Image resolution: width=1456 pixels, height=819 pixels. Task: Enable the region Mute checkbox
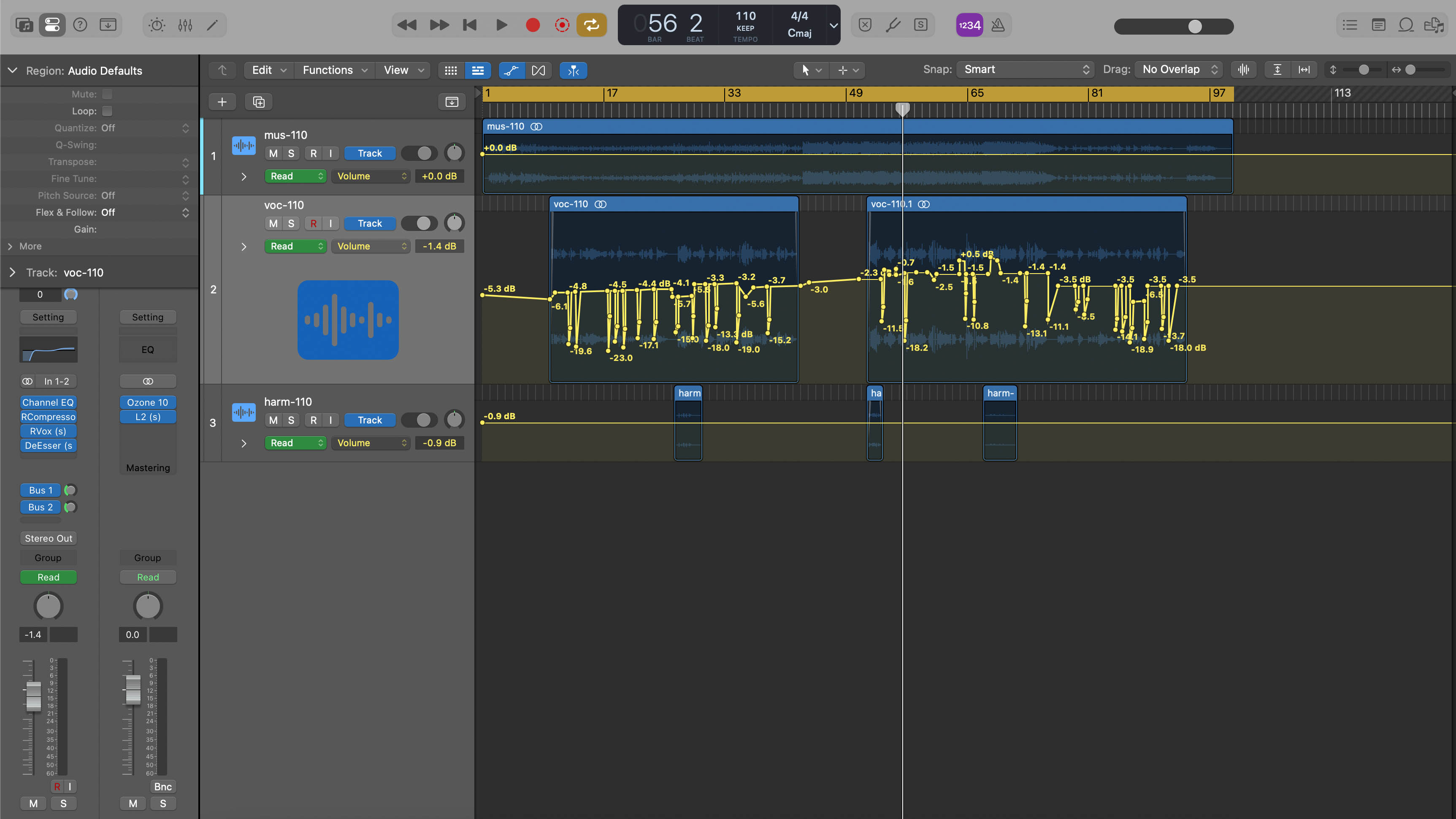[107, 95]
